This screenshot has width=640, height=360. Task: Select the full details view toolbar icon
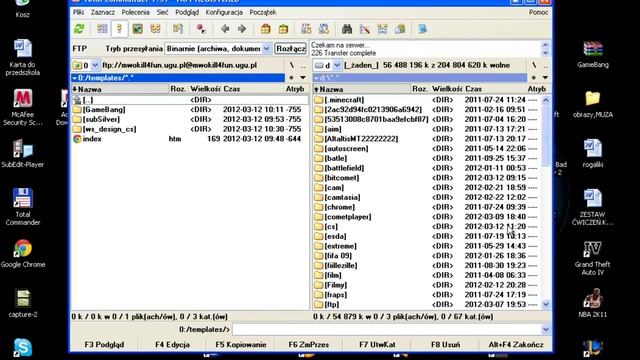(x=120, y=29)
